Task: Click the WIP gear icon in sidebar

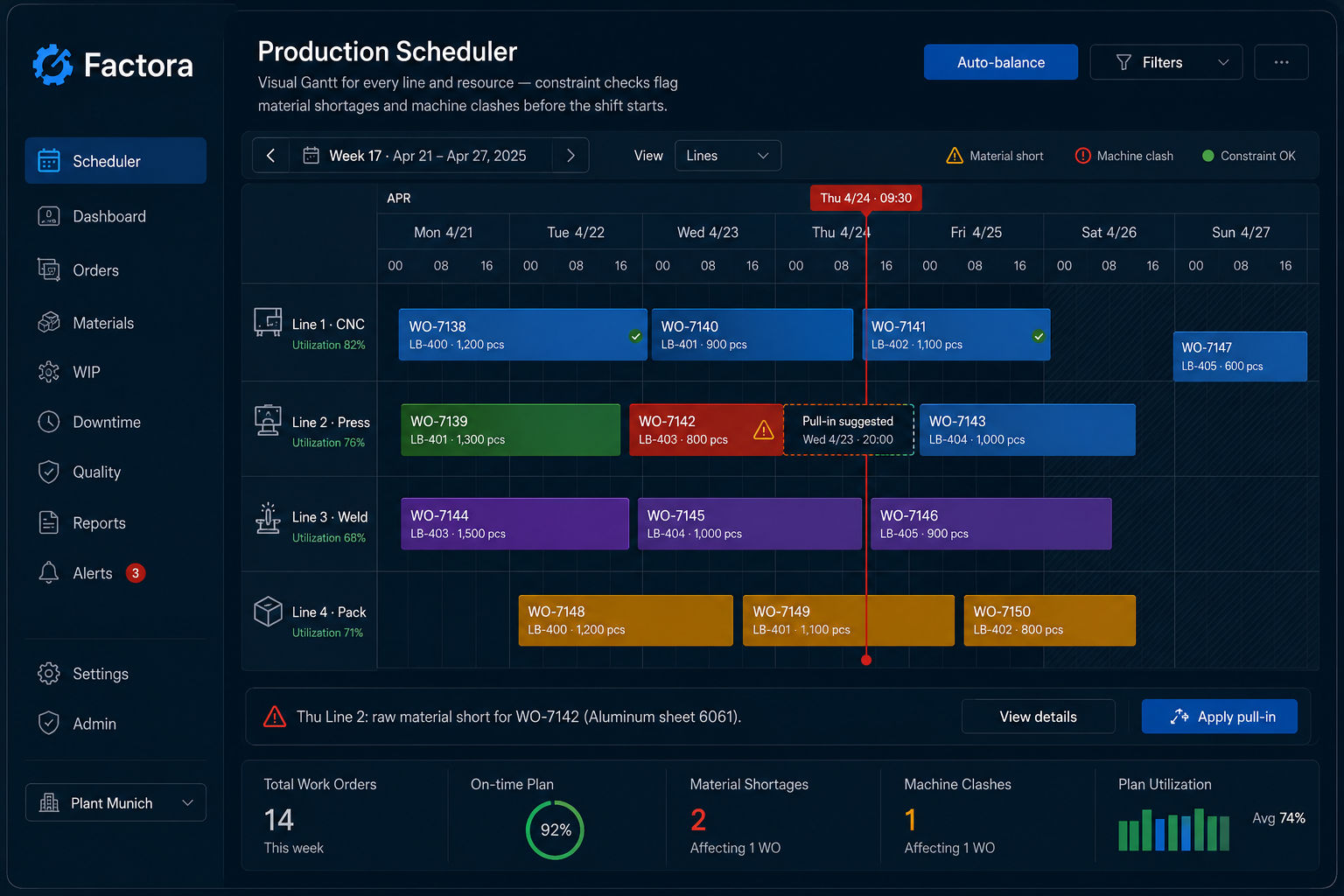Action: point(49,372)
